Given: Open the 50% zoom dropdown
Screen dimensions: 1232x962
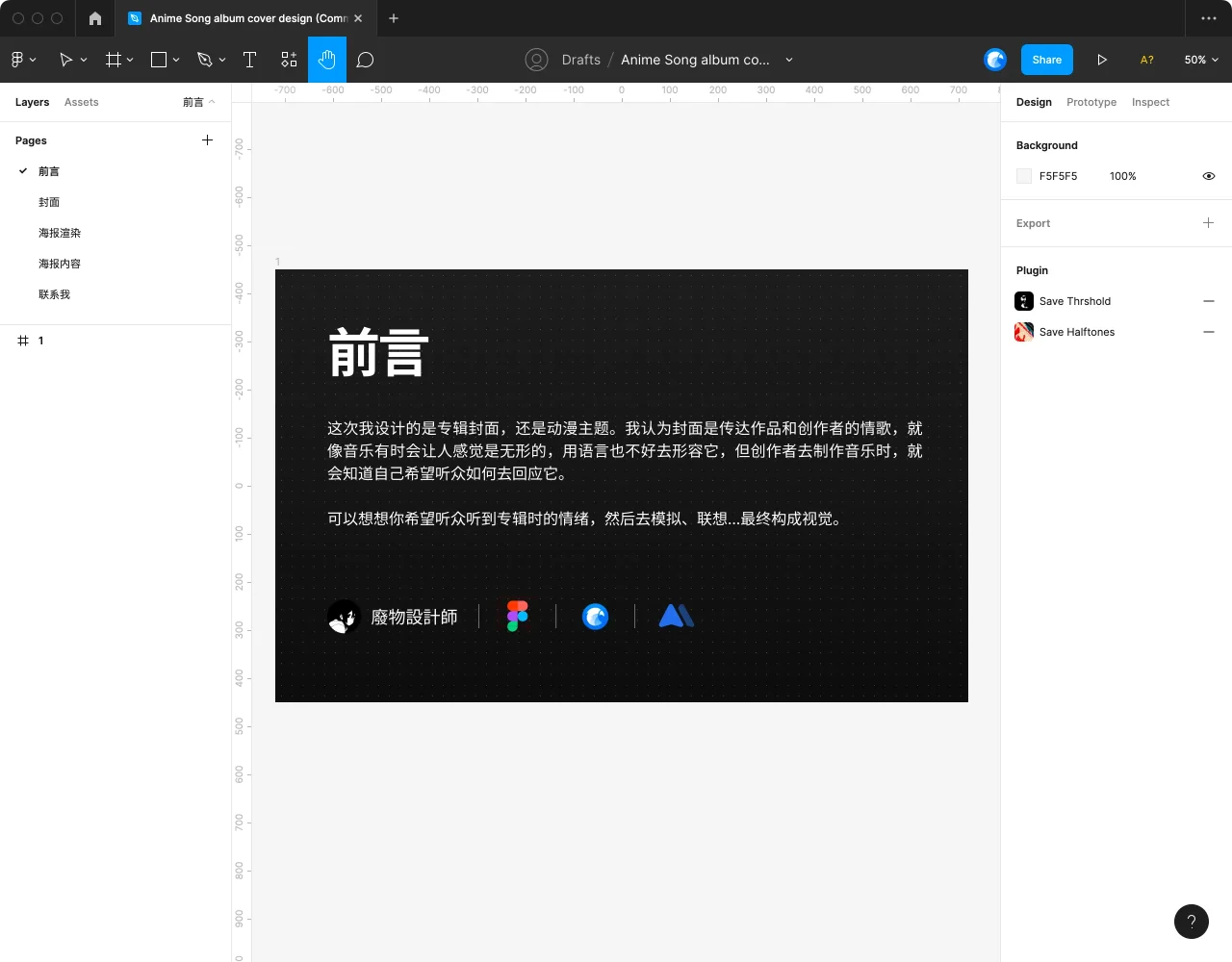Looking at the screenshot, I should 1200,60.
